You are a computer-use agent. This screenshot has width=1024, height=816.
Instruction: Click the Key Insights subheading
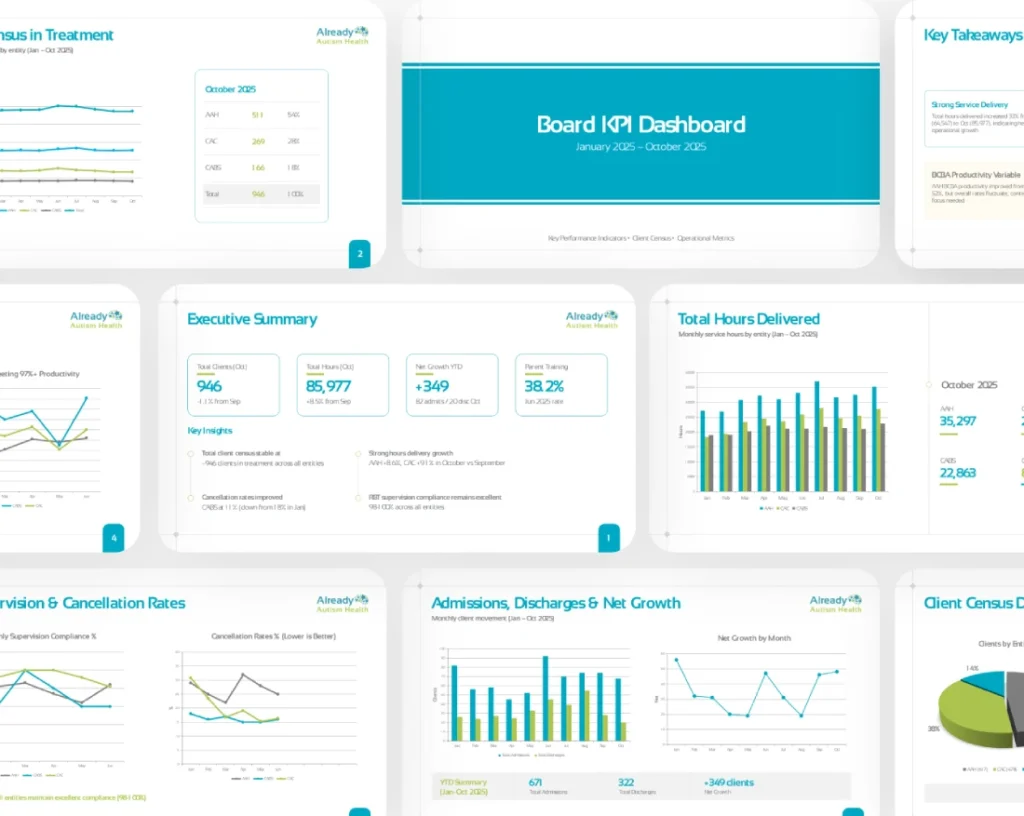(210, 431)
